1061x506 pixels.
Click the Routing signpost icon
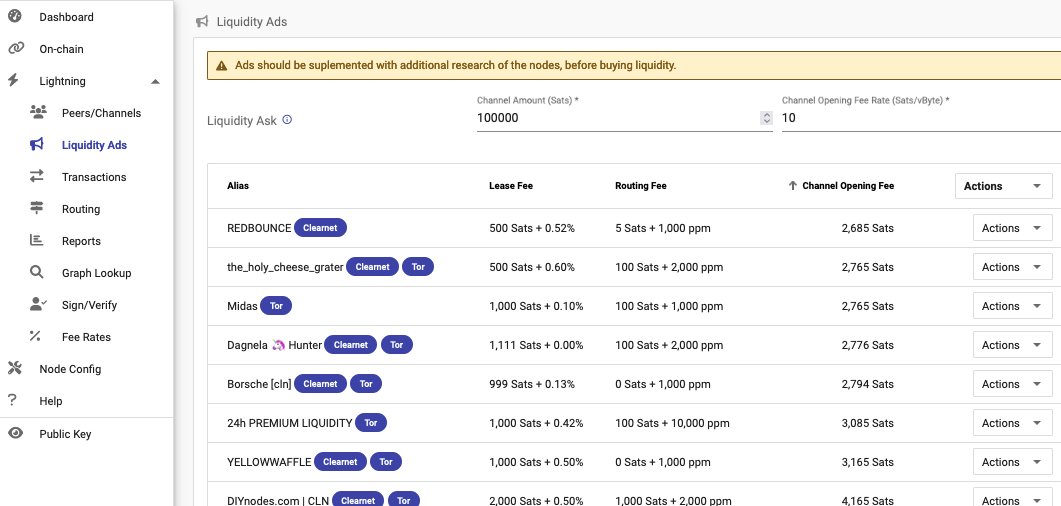point(37,208)
